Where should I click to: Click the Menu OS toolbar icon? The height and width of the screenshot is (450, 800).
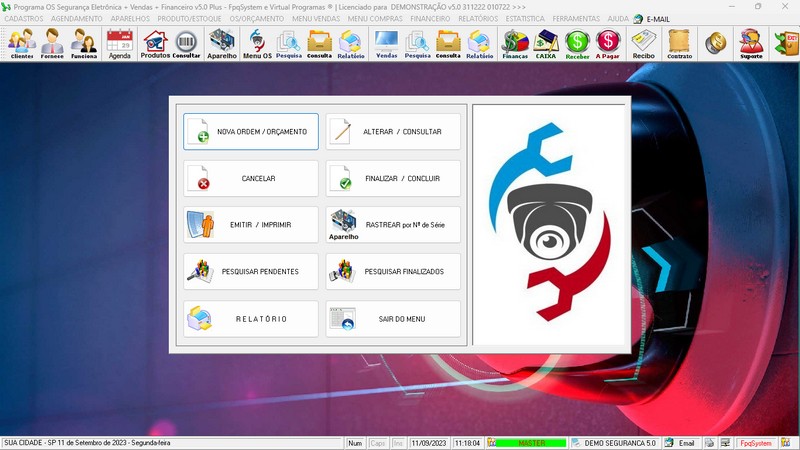(x=257, y=44)
